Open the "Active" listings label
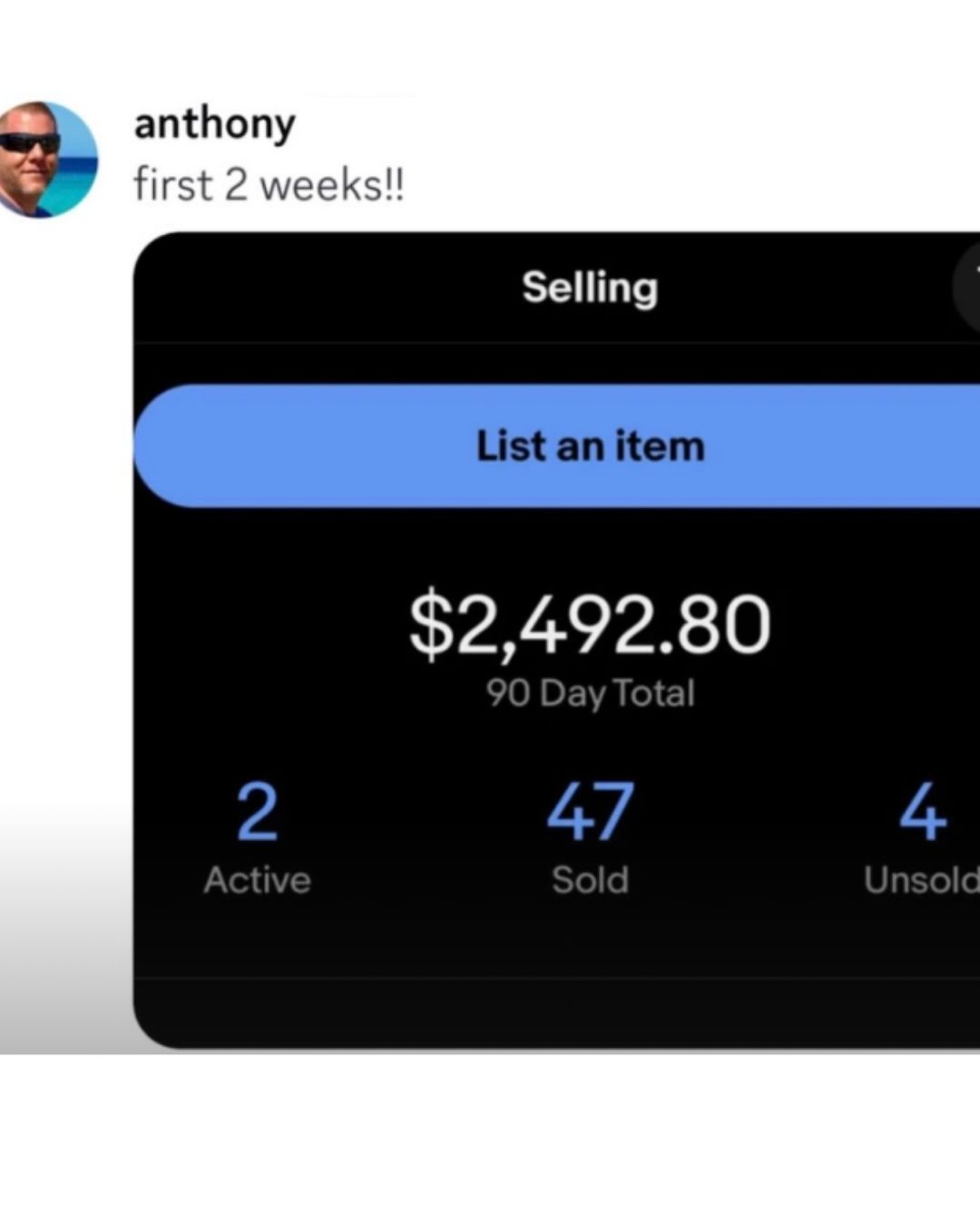This screenshot has width=980, height=1225. click(x=257, y=880)
